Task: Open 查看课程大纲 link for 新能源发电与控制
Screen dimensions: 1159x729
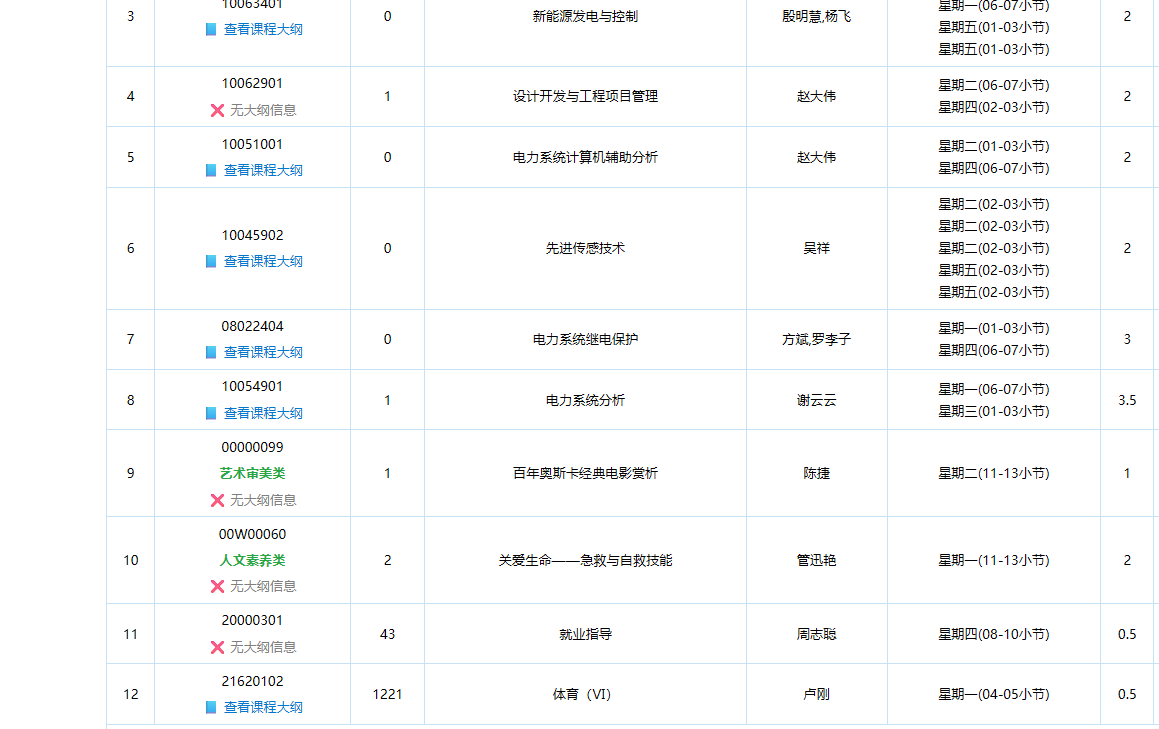Action: [x=260, y=30]
